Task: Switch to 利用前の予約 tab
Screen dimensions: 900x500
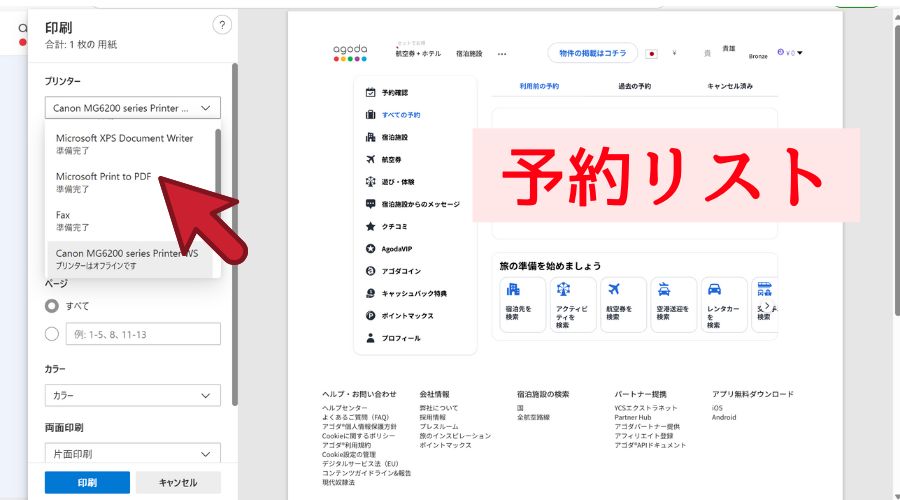Action: (x=540, y=86)
